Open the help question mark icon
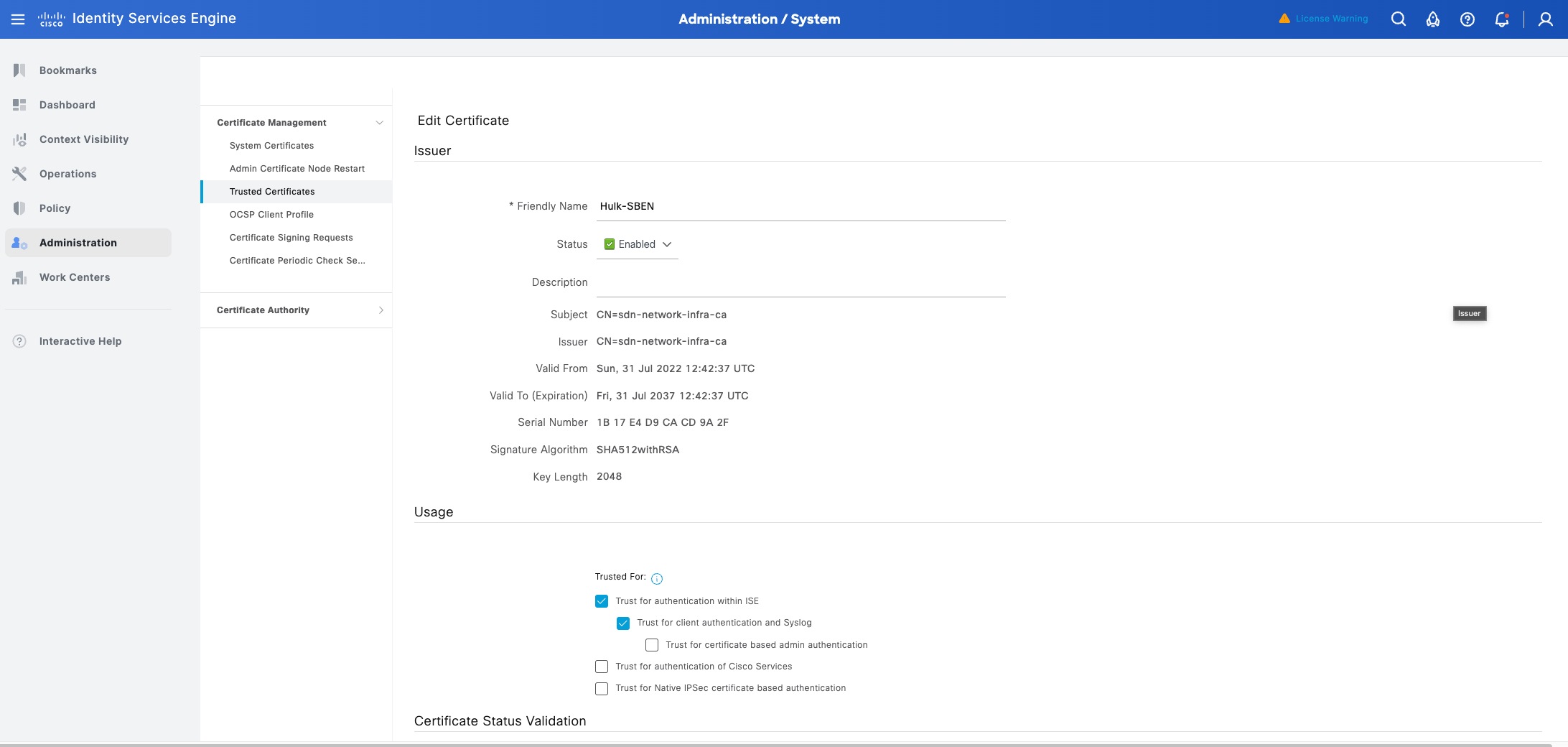Screen dimensions: 1568x747 [1467, 19]
